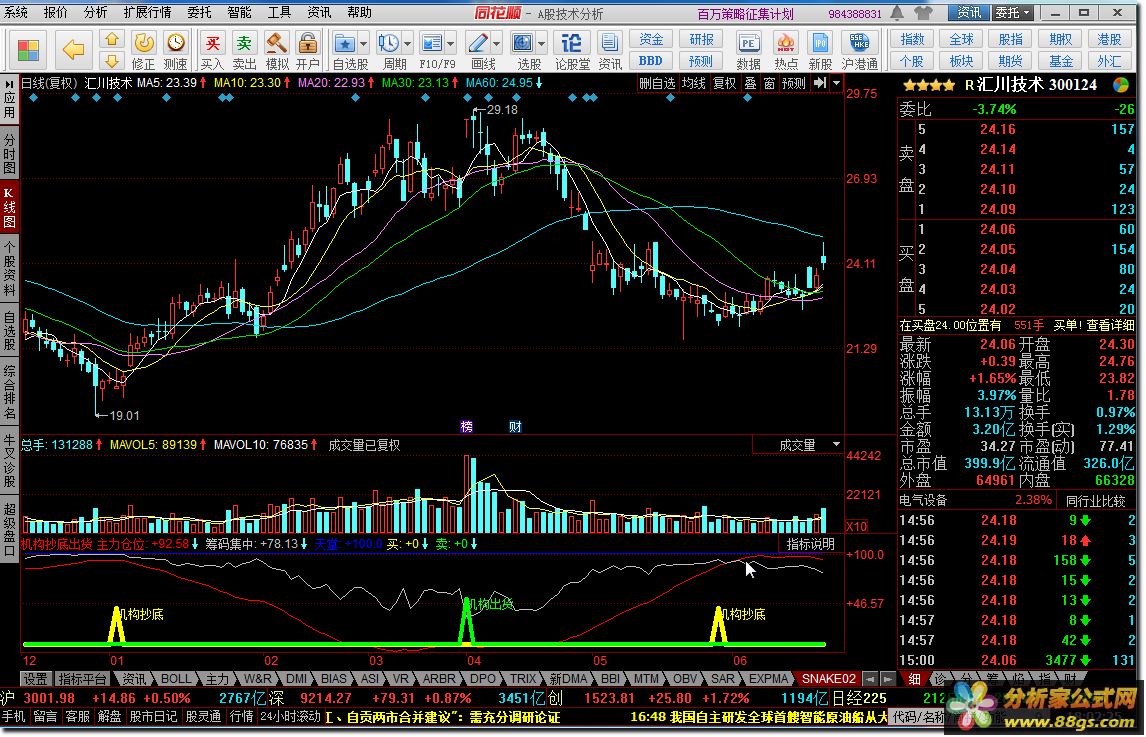Toggle 叠 overlay mode on chart
Viewport: 1146px width, 737px height.
click(x=750, y=83)
